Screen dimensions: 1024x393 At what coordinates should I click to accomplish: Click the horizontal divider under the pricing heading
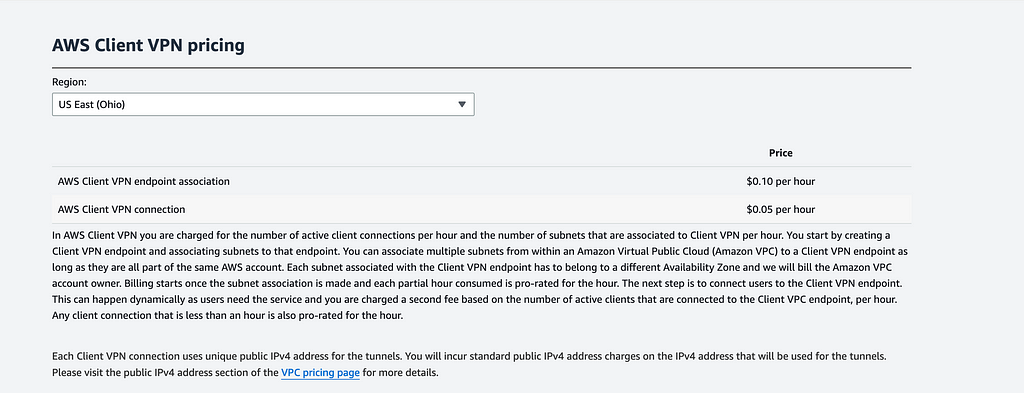coord(481,68)
